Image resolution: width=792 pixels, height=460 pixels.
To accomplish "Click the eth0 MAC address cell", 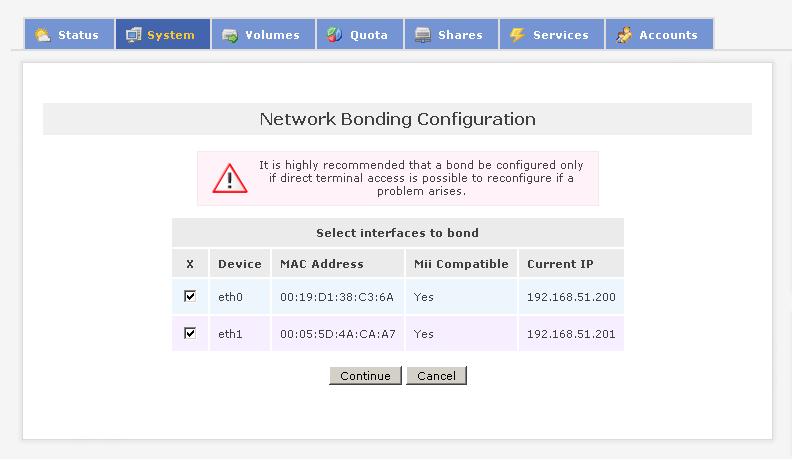I will (336, 297).
